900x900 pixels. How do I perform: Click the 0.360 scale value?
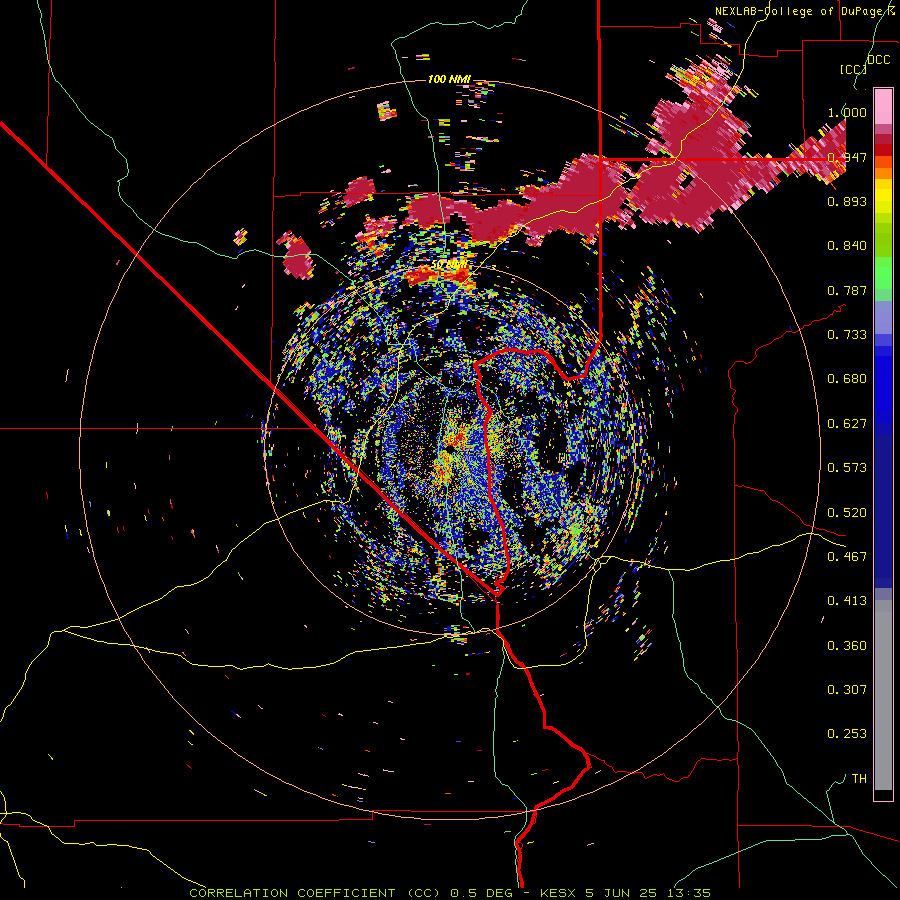[847, 646]
